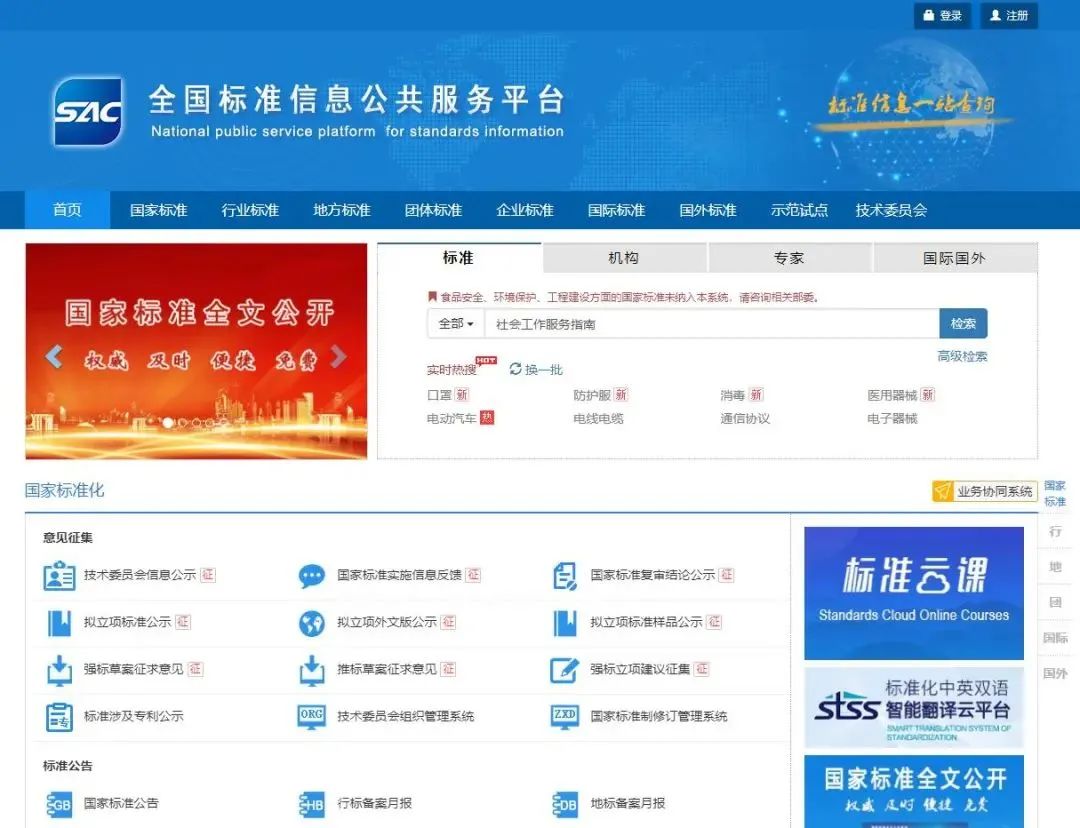This screenshot has height=828, width=1080.
Task: Click the hot search term 口罩
Action: point(439,395)
